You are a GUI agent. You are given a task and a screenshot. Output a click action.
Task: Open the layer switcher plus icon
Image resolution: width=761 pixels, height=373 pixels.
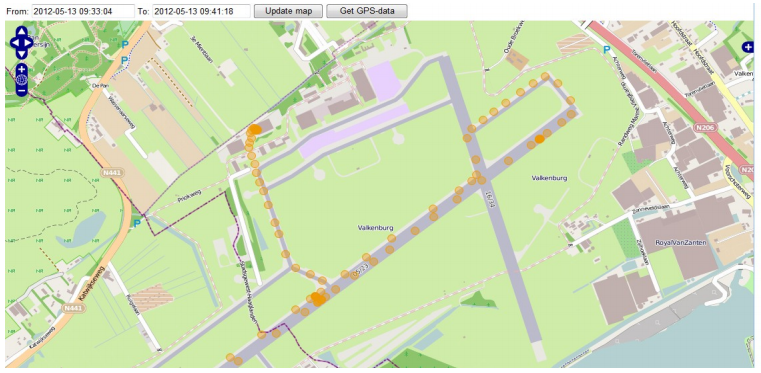coord(747,47)
